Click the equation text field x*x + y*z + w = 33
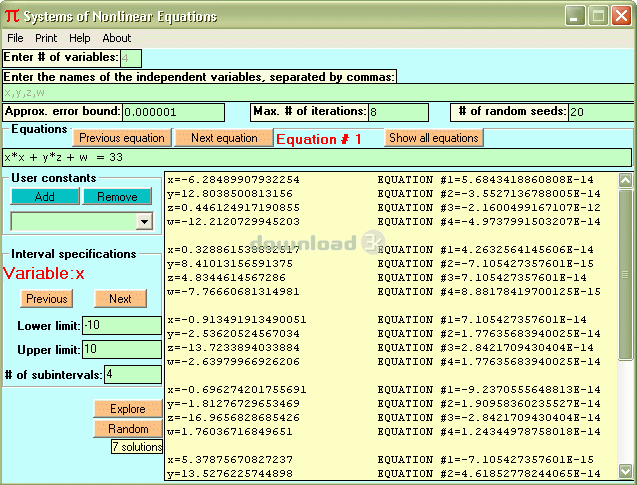This screenshot has width=637, height=485. 317,158
